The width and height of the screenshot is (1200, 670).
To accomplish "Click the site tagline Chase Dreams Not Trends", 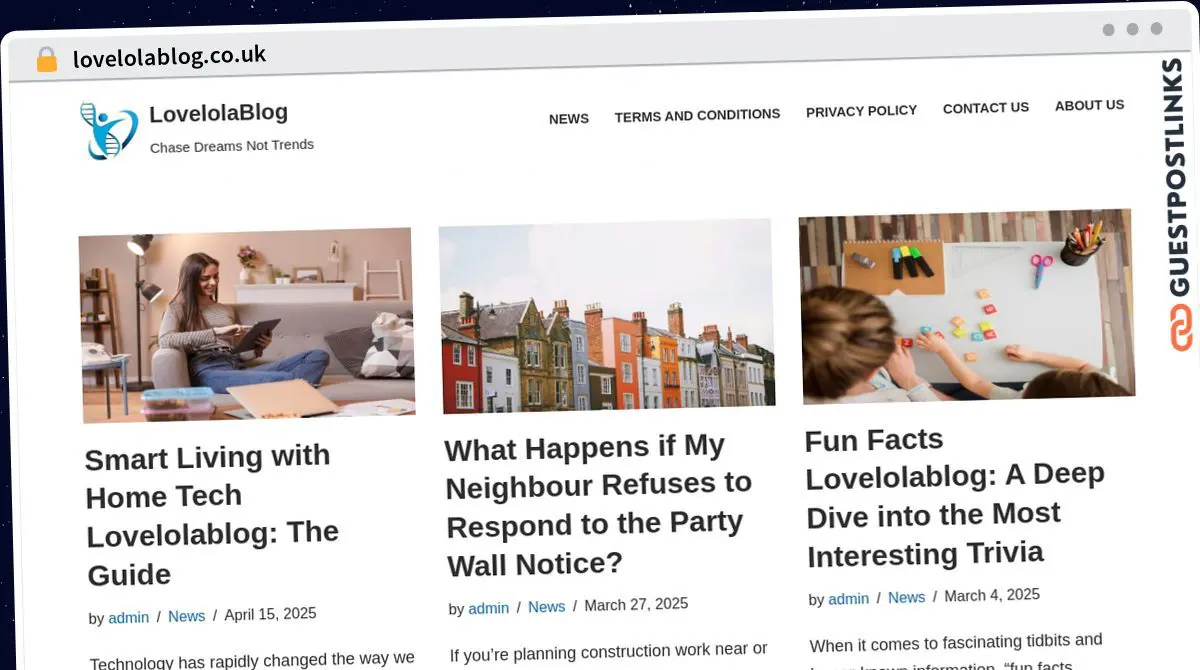I will [231, 145].
